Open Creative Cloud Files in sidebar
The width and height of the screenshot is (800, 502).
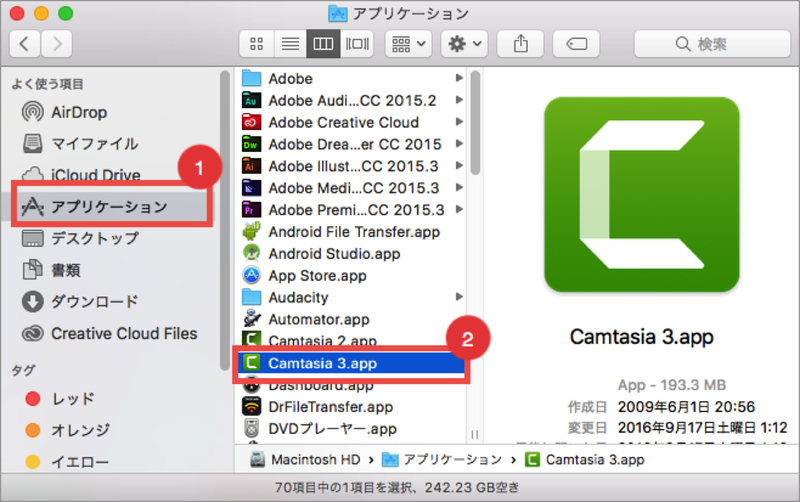[110, 333]
